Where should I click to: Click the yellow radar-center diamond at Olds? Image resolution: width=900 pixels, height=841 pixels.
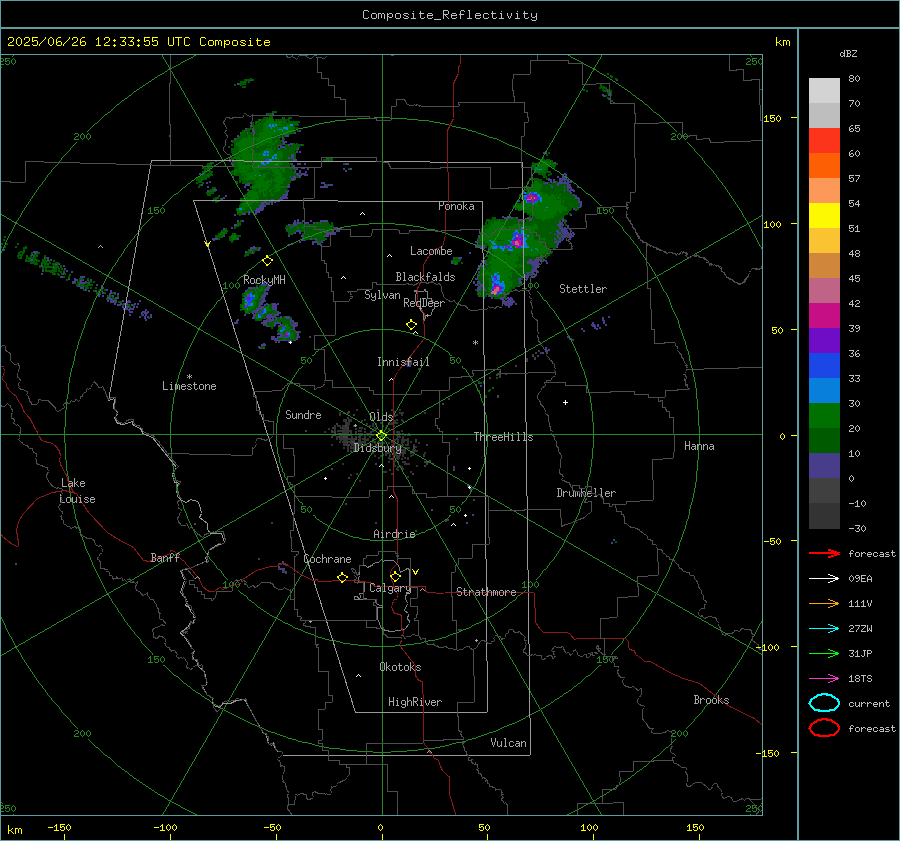pos(381,436)
